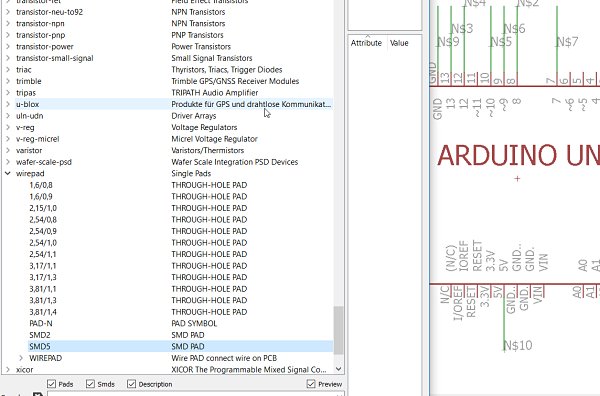Select the 3,81/1,4 through-hole pad

tap(181, 312)
